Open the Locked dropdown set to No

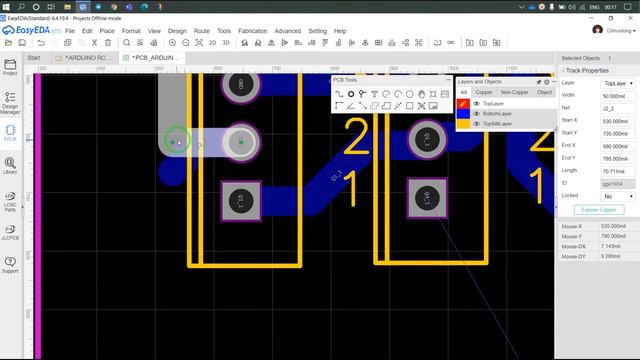(618, 196)
